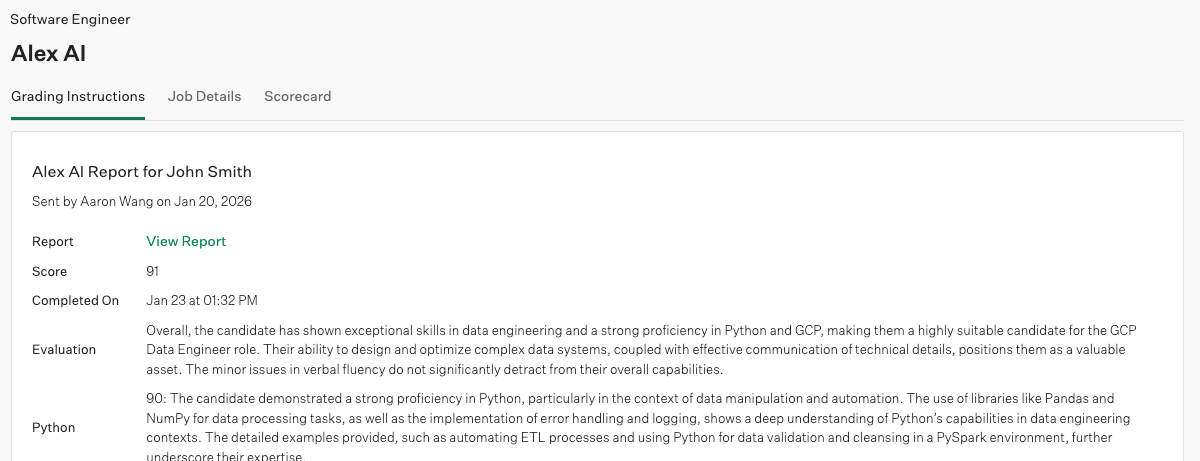Viewport: 1200px width, 461px height.
Task: Select the score value 91
Action: coord(153,271)
